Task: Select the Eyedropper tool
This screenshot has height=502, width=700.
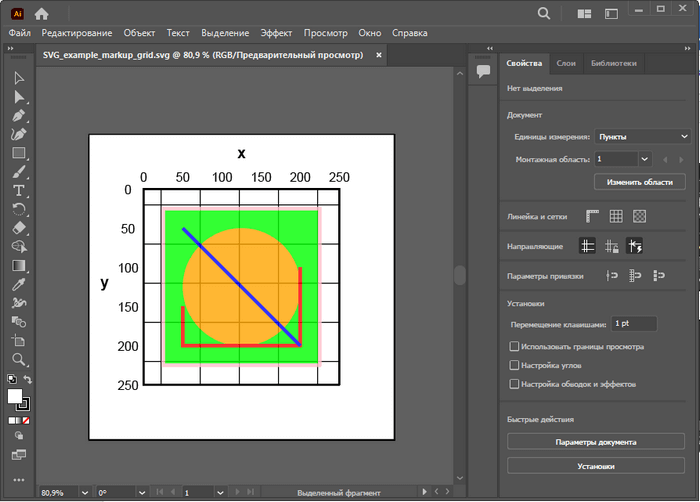Action: [x=19, y=284]
